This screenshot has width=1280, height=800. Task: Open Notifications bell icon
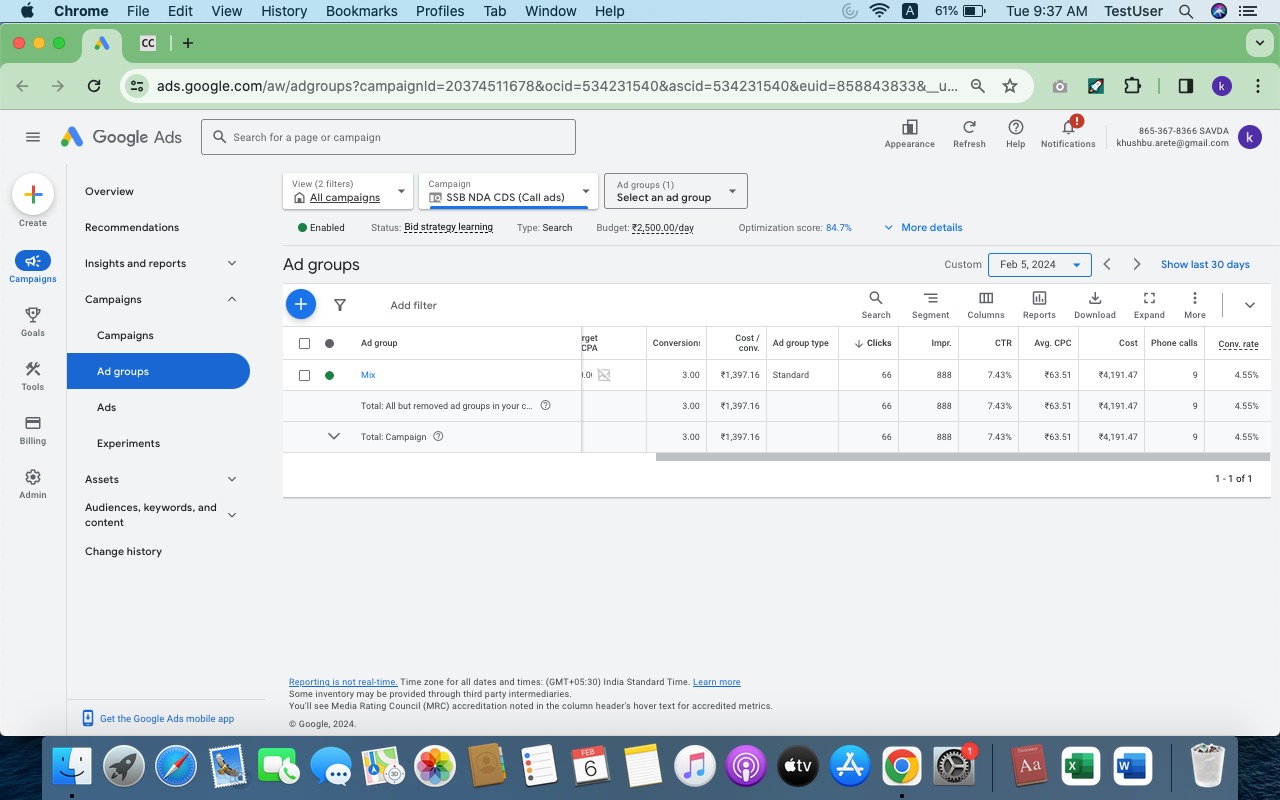[x=1068, y=128]
